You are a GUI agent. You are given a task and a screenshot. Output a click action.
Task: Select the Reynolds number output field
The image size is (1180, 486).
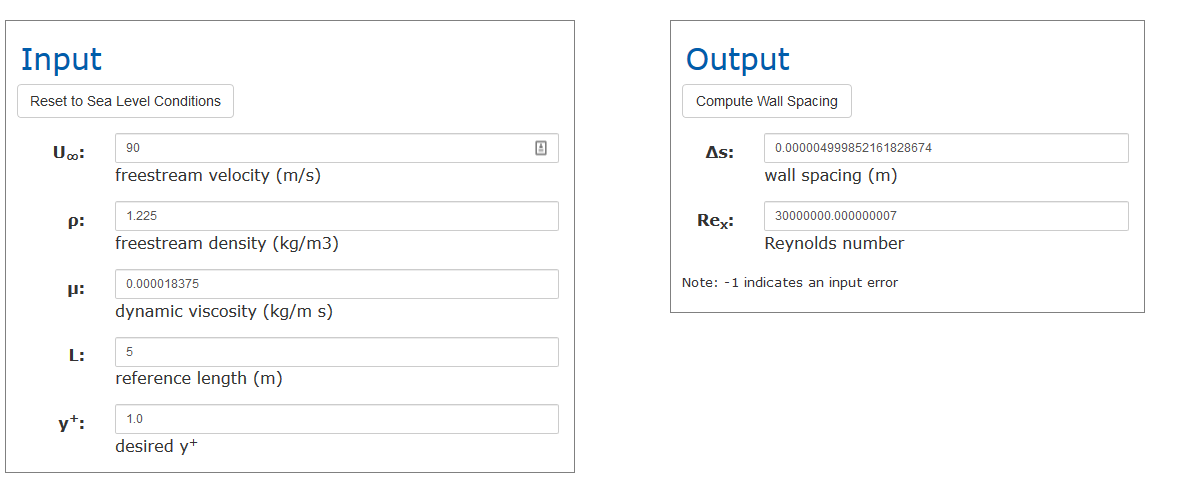946,216
